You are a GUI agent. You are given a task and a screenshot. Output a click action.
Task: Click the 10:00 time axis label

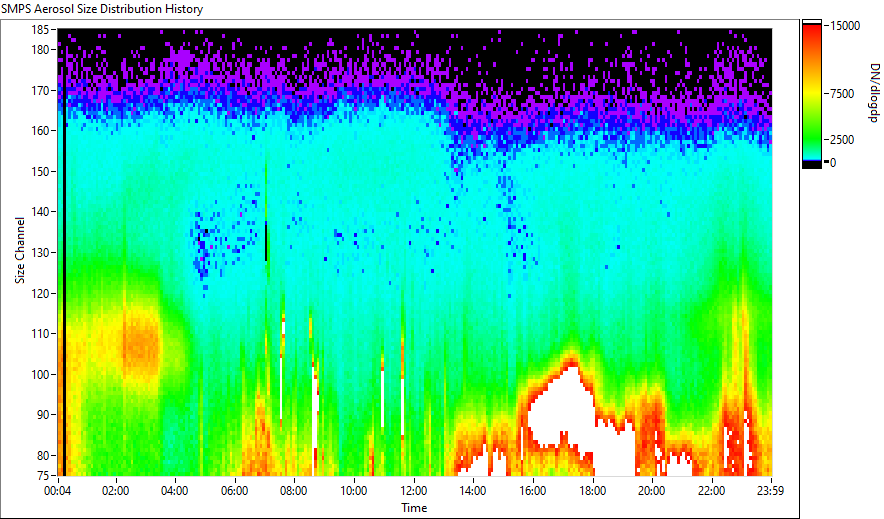coord(353,491)
